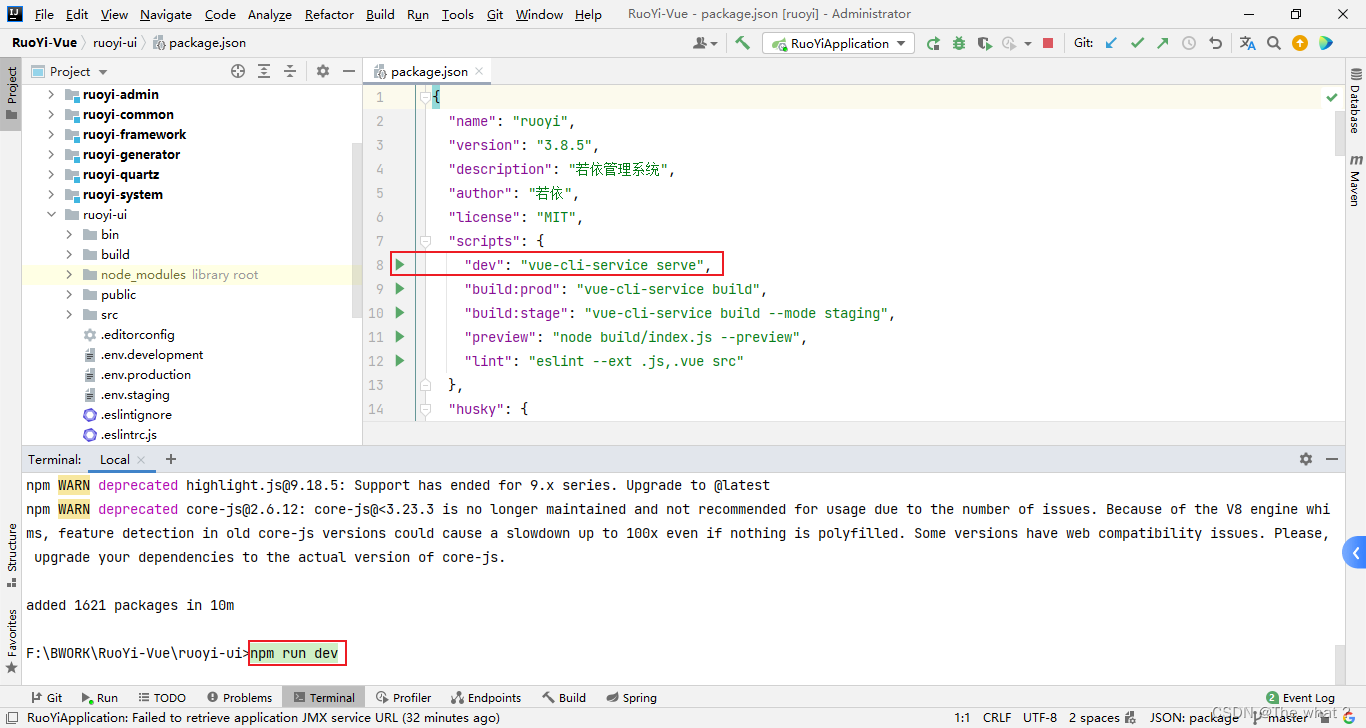Add a new terminal tab with plus

point(171,459)
